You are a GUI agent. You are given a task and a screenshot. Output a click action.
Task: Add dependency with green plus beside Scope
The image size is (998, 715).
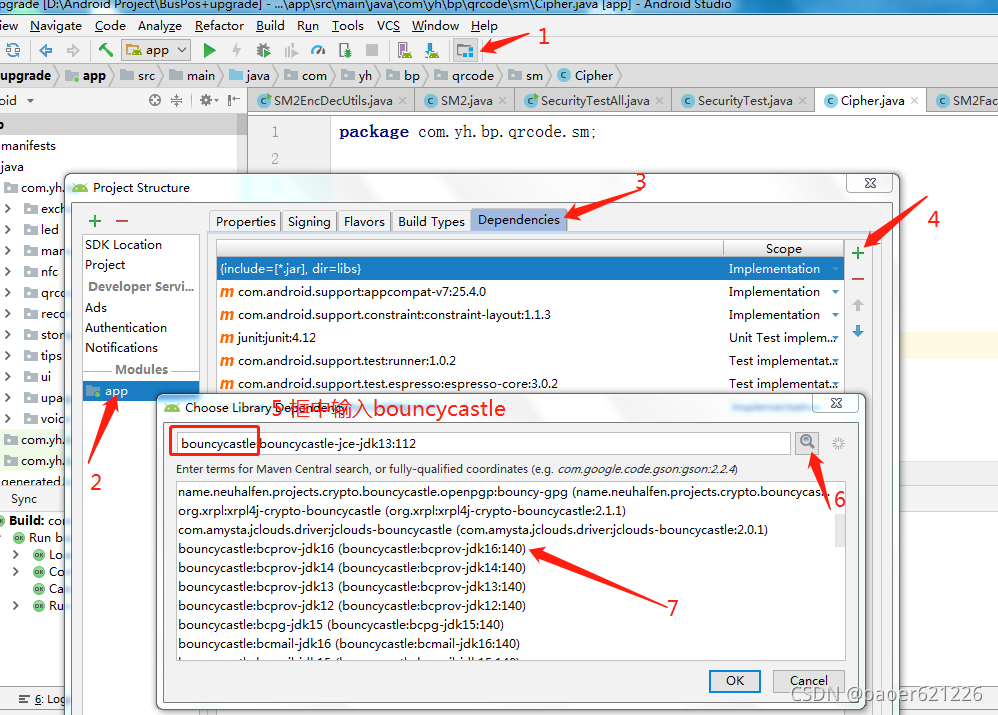pyautogui.click(x=858, y=253)
